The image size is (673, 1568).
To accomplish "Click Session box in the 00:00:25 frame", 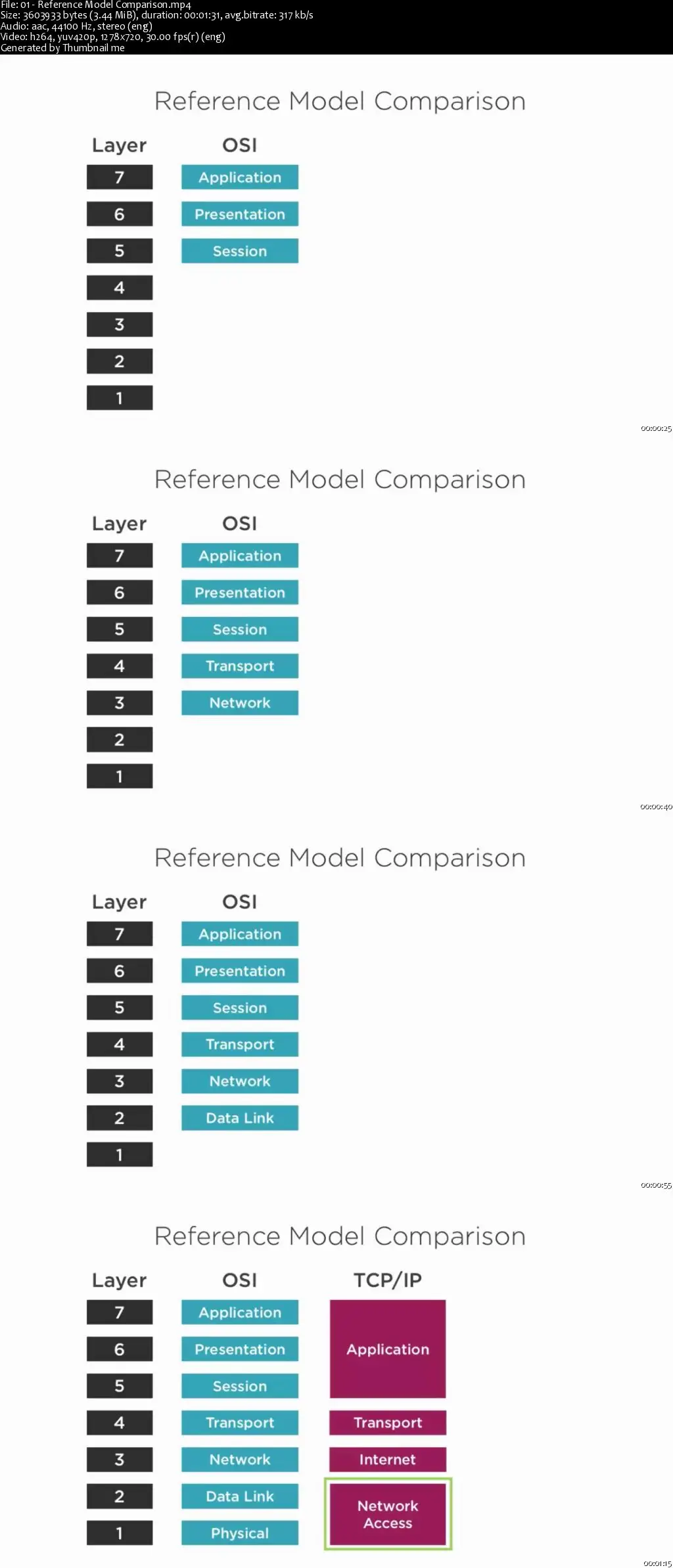I will click(240, 250).
